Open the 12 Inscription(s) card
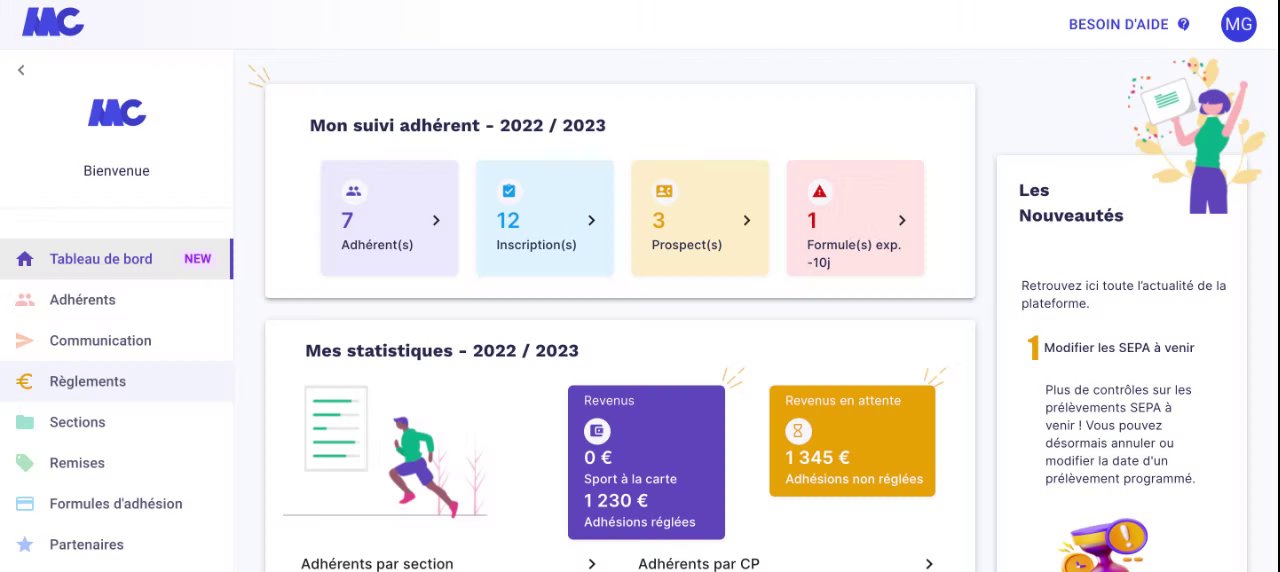This screenshot has width=1280, height=572. tap(545, 219)
